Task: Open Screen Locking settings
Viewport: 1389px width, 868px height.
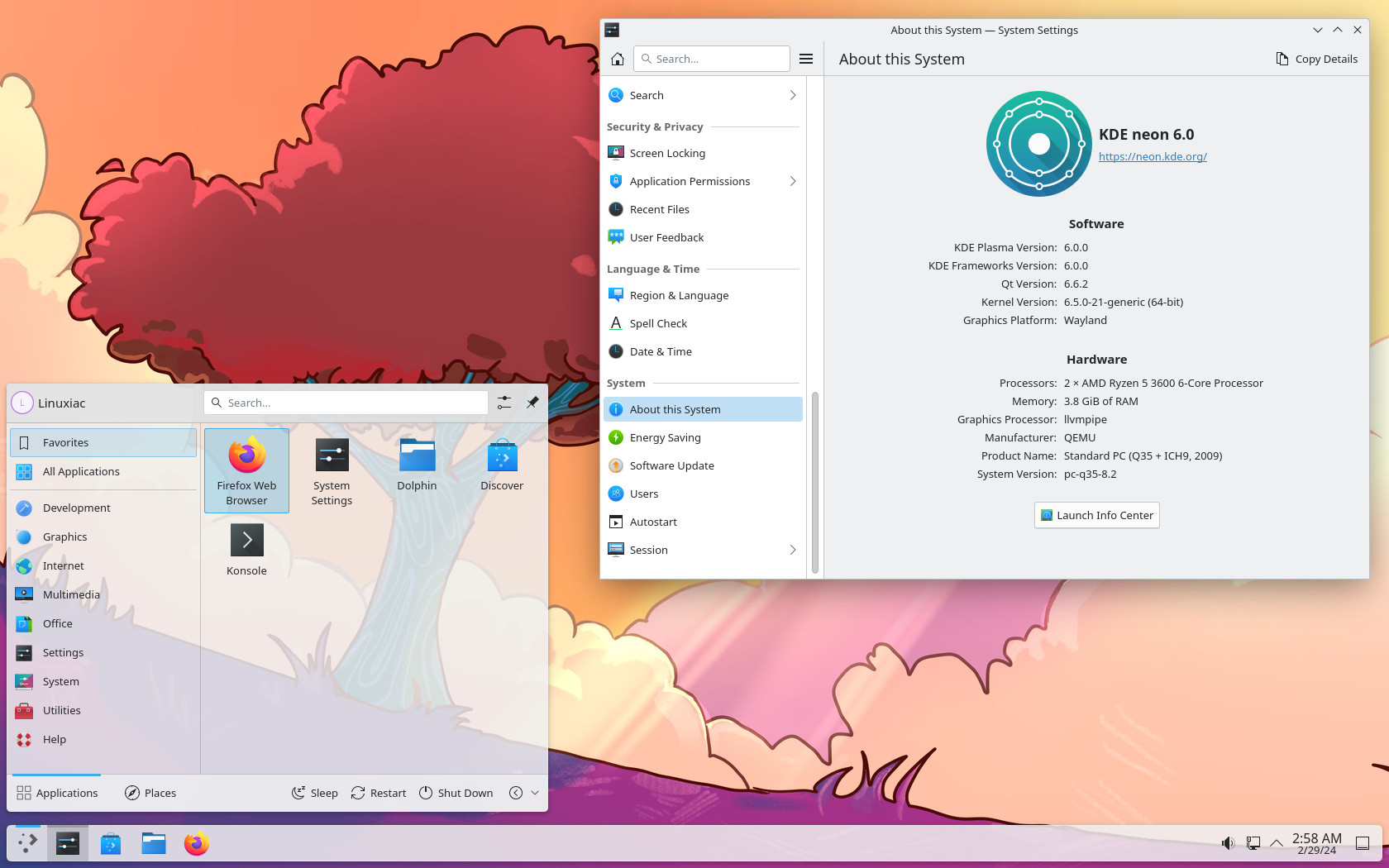Action: (x=703, y=153)
